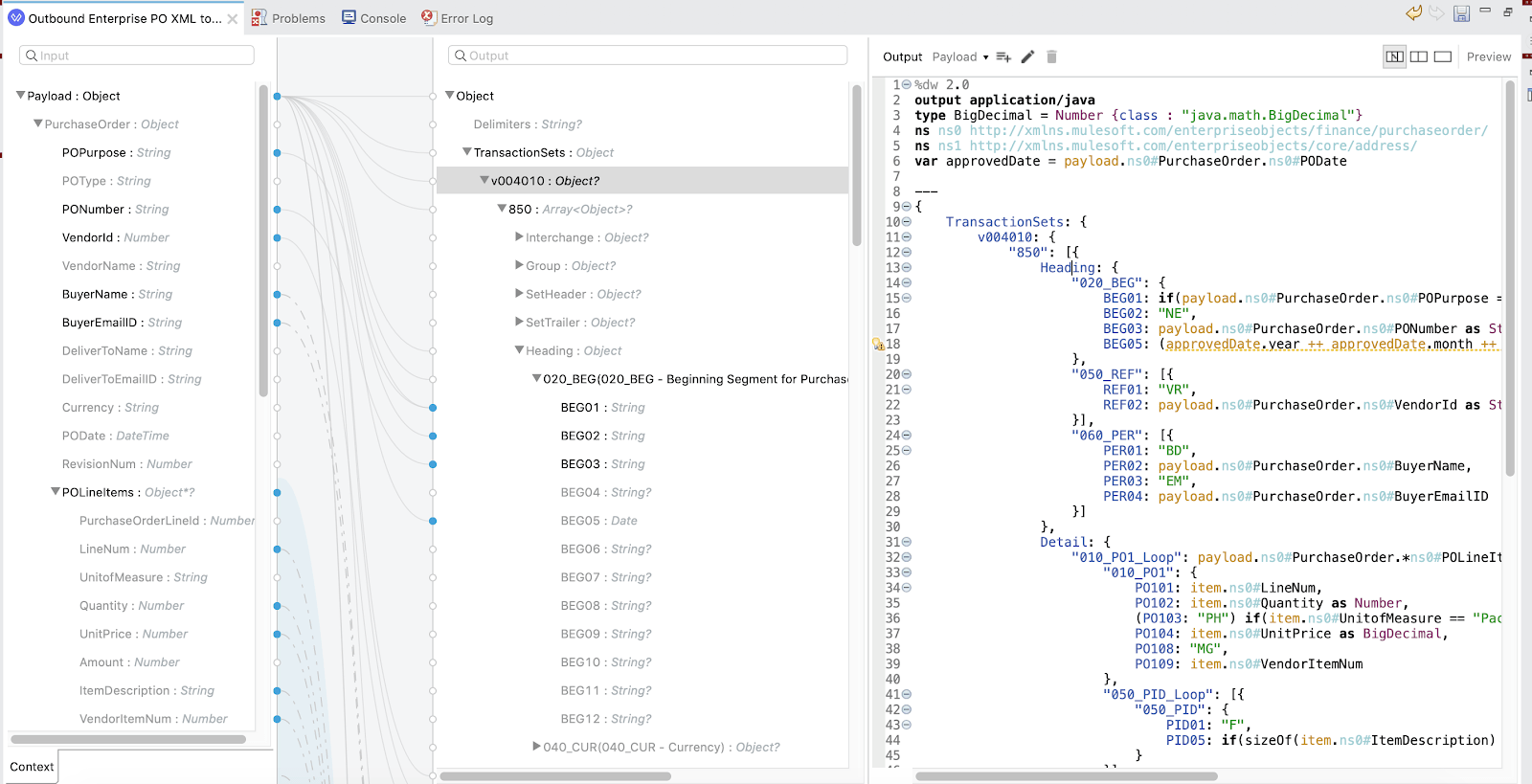Image resolution: width=1532 pixels, height=784 pixels.
Task: Expand the SetTrailer output node
Action: click(519, 322)
